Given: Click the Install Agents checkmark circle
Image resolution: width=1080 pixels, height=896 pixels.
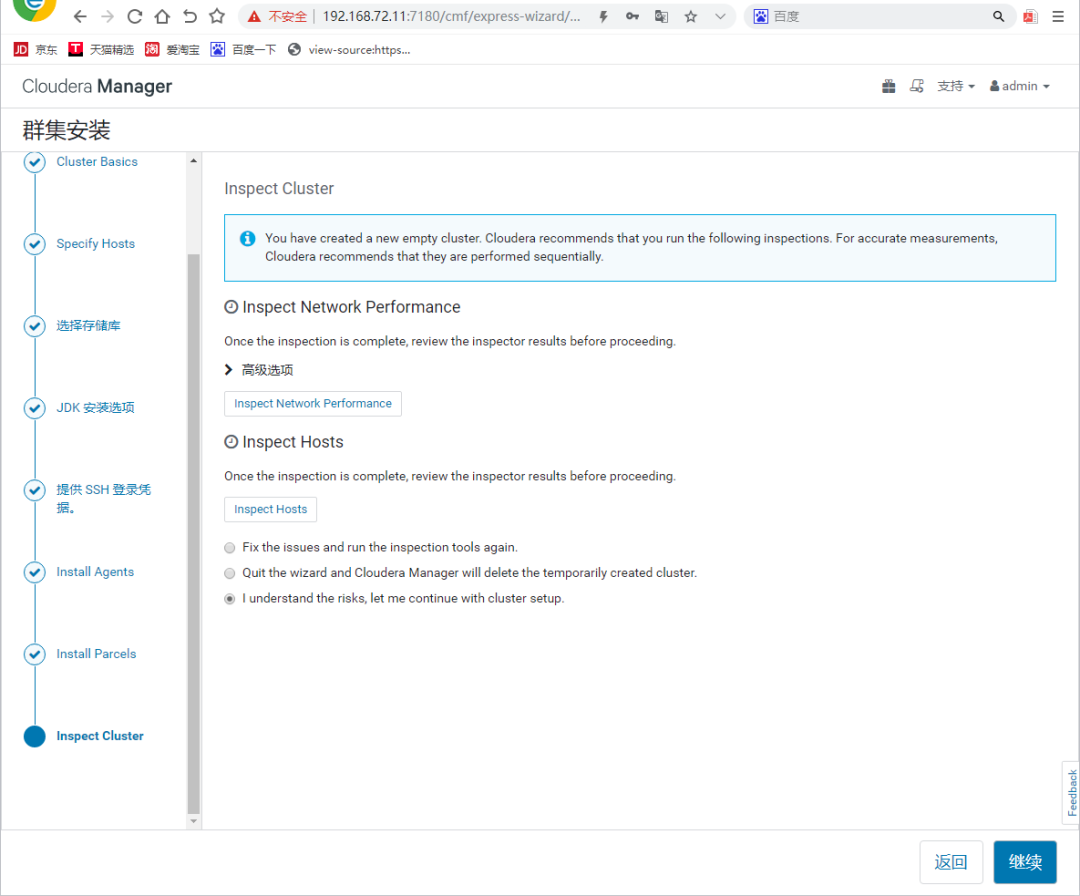Looking at the screenshot, I should (x=34, y=572).
